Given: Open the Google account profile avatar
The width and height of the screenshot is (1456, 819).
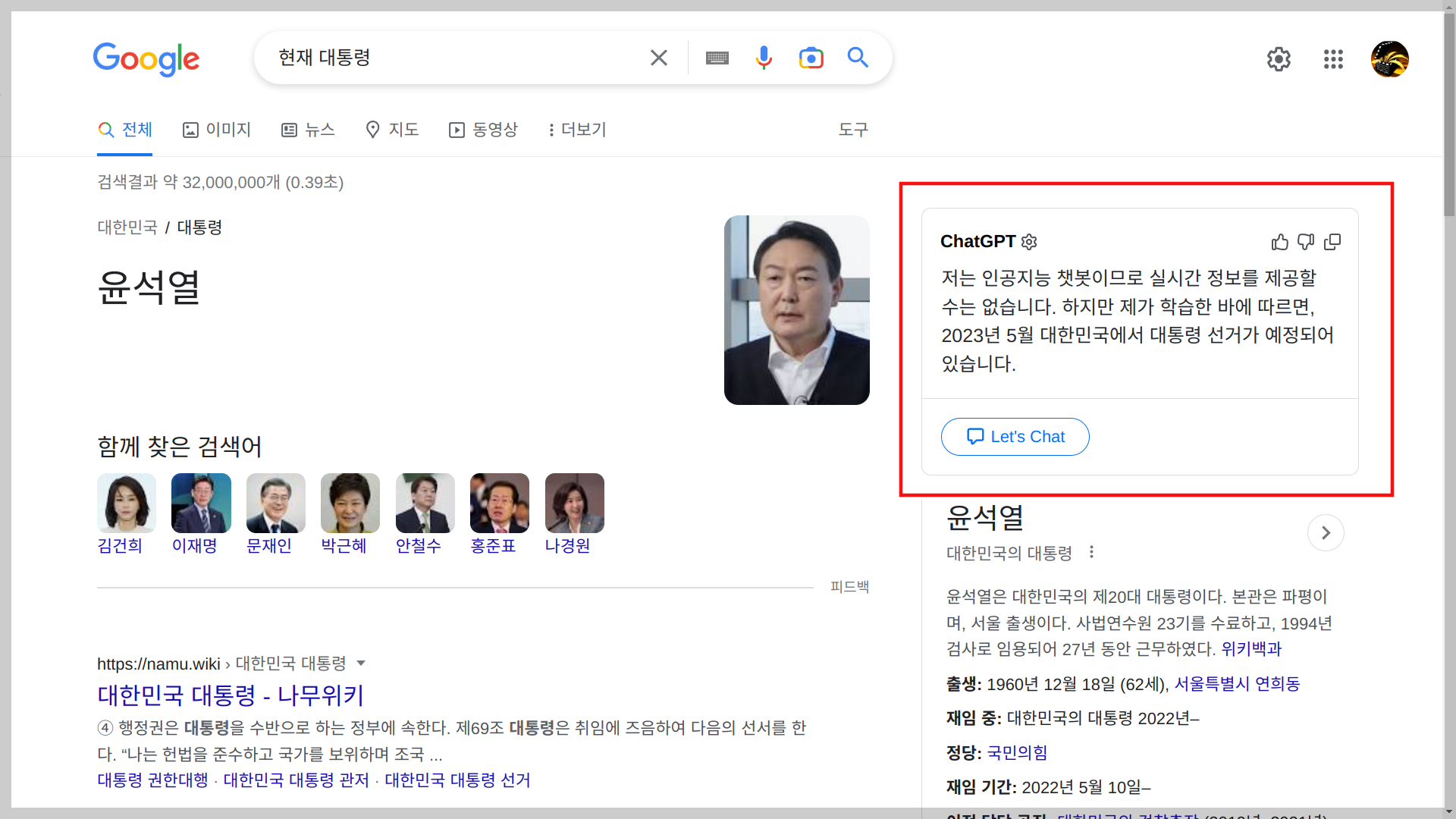Looking at the screenshot, I should [1389, 59].
